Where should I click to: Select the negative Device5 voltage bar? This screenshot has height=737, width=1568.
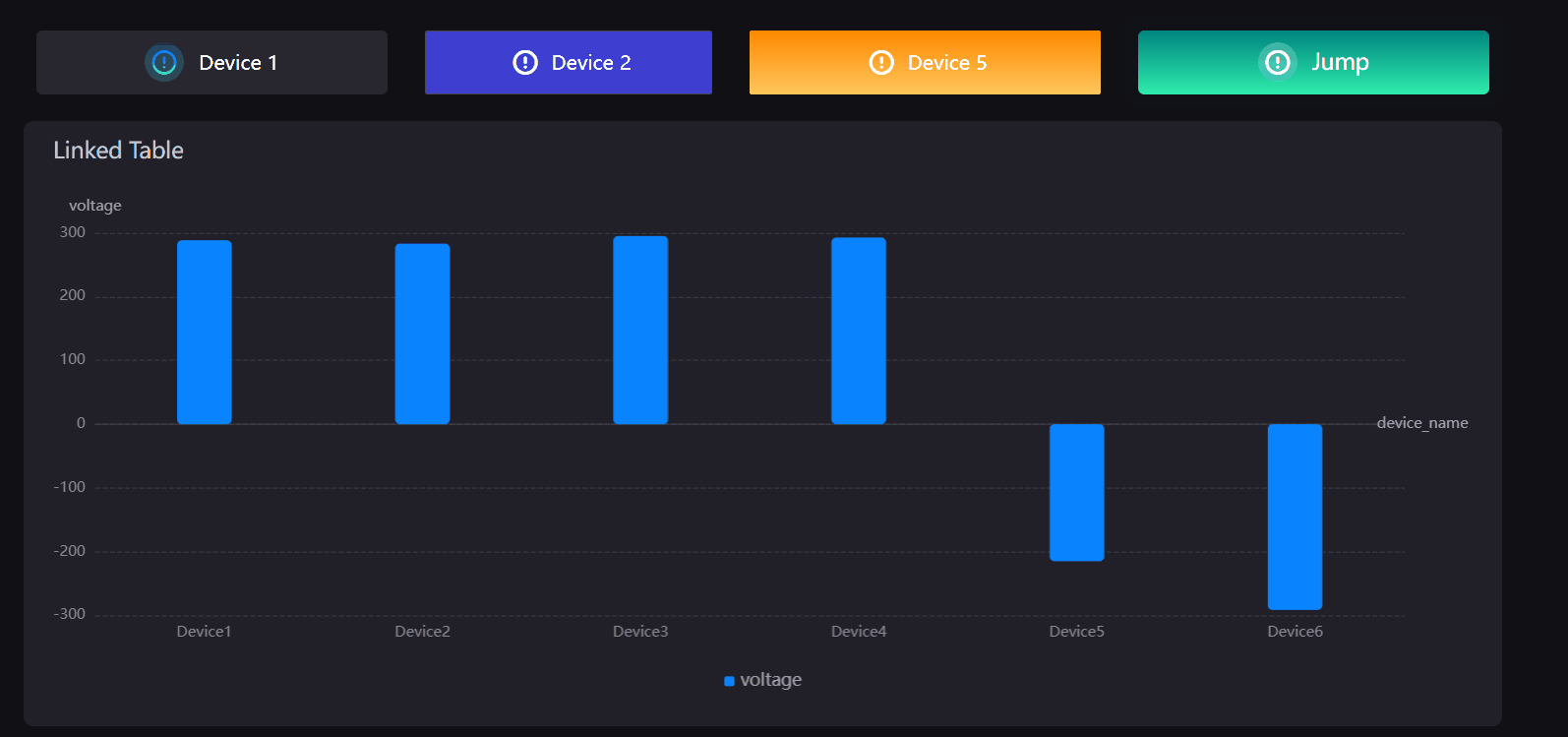[1076, 492]
